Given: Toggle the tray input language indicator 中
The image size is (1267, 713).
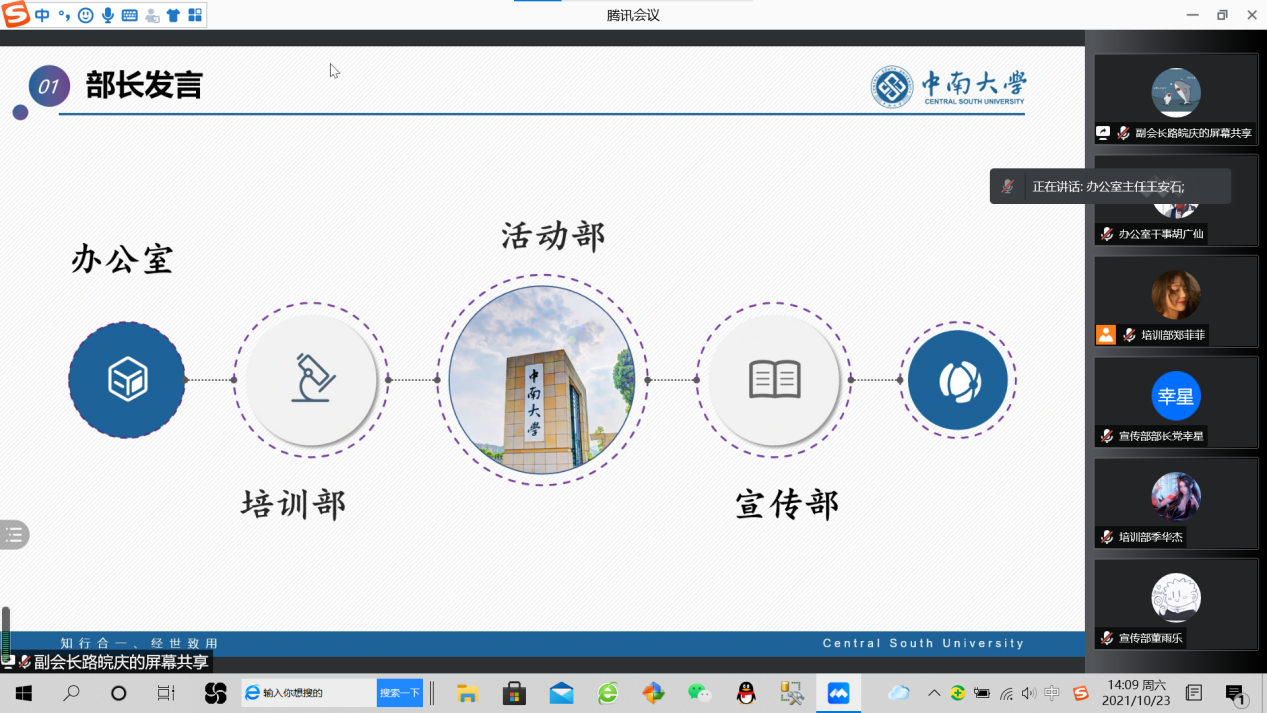Looking at the screenshot, I should pyautogui.click(x=1052, y=693).
